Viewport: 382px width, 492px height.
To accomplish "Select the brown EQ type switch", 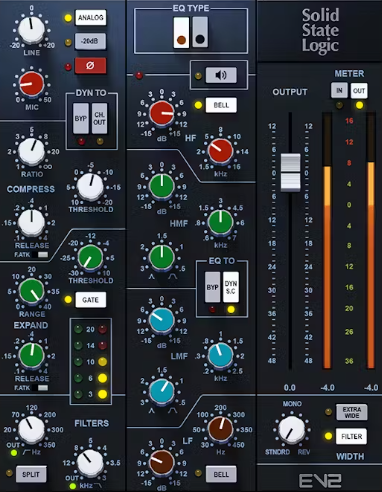I will tap(181, 32).
